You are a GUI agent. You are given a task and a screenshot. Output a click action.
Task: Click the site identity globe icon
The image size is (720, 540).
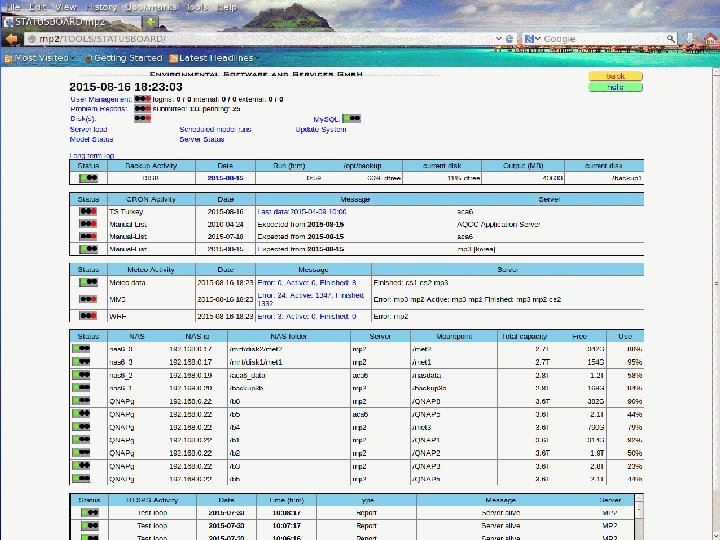32,39
